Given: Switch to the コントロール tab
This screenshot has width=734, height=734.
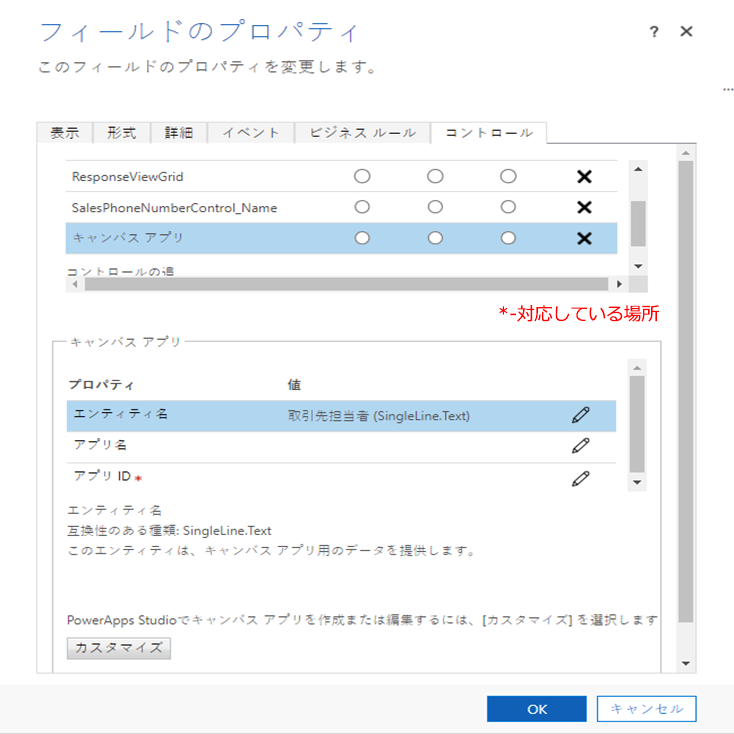Looking at the screenshot, I should click(x=489, y=133).
